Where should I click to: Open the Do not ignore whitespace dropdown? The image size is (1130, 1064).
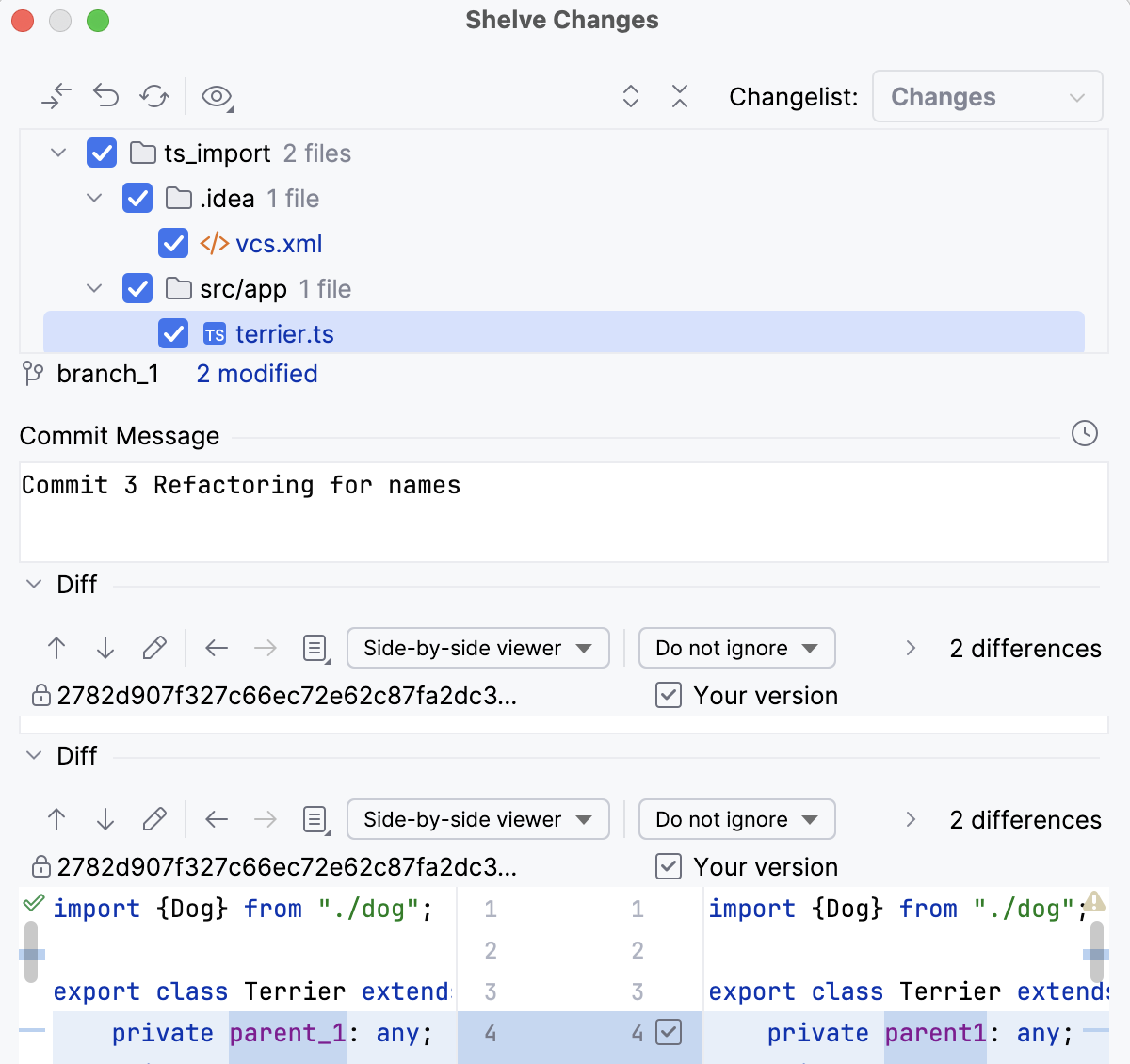(736, 648)
